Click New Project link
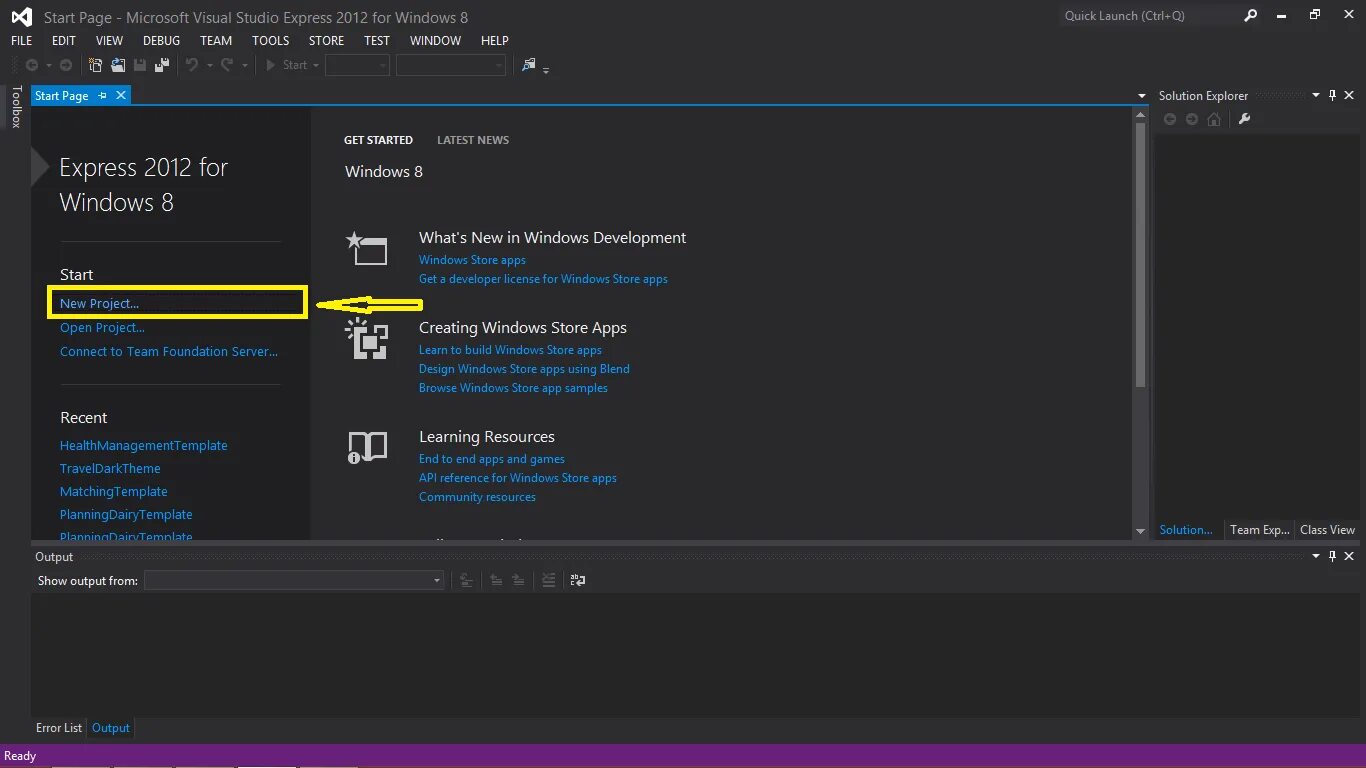 pos(99,303)
